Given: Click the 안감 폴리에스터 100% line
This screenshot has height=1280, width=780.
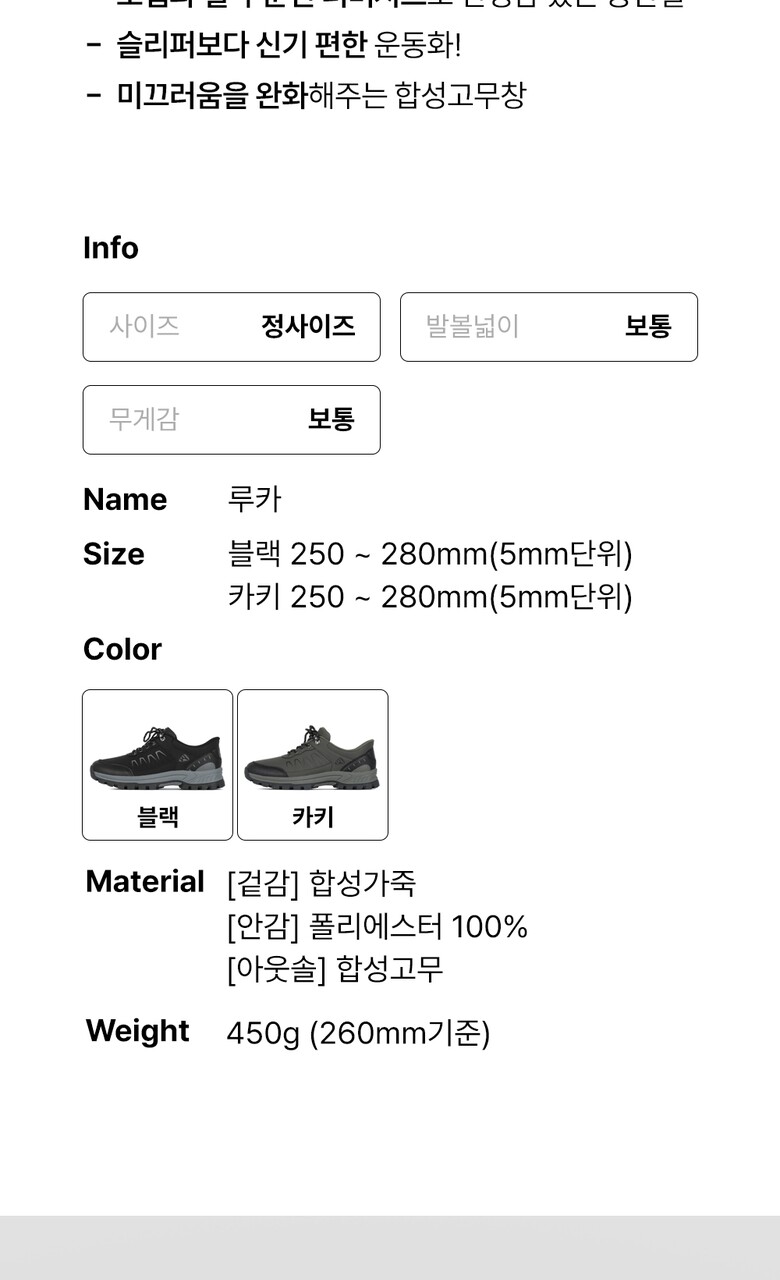Looking at the screenshot, I should point(377,927).
